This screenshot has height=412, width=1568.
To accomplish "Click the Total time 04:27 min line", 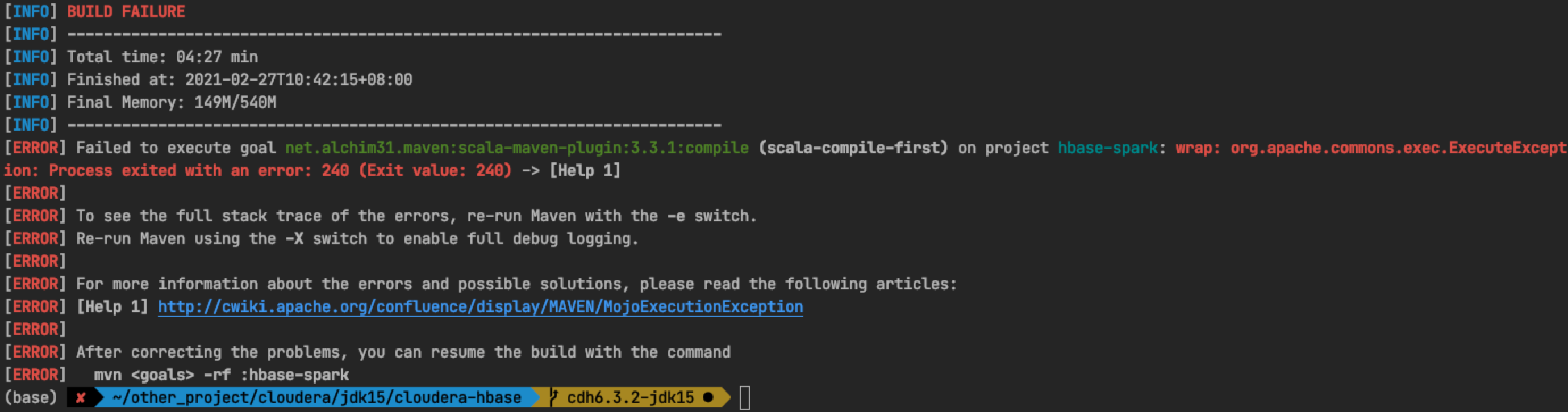I will pyautogui.click(x=162, y=57).
